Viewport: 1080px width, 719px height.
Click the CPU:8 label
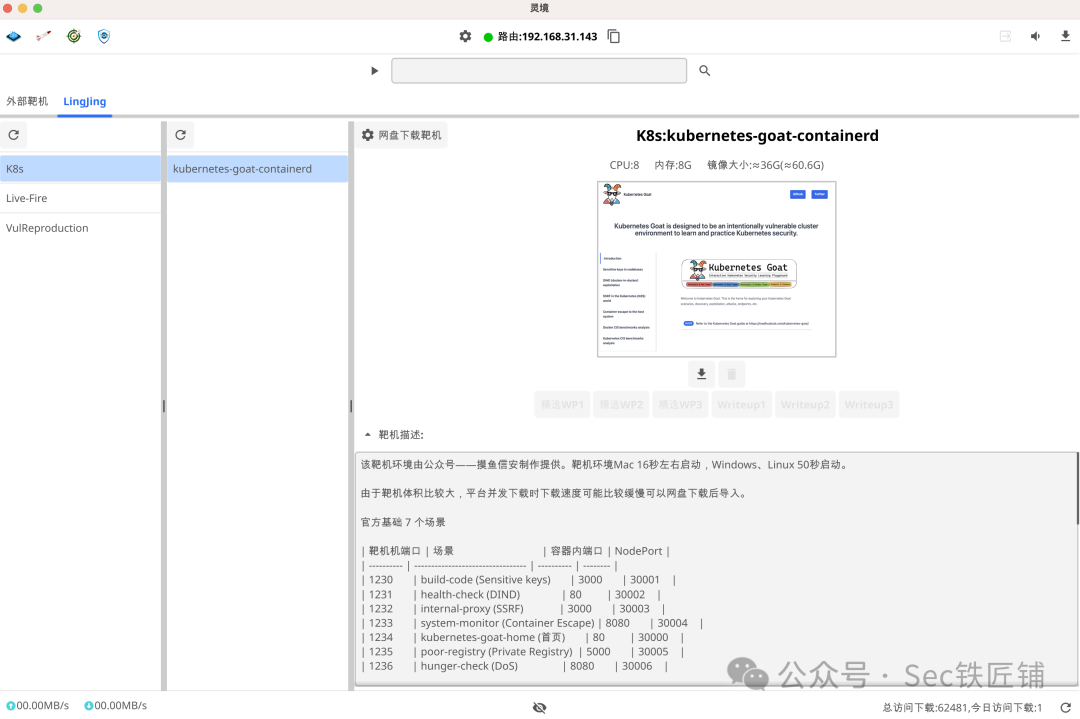point(624,165)
